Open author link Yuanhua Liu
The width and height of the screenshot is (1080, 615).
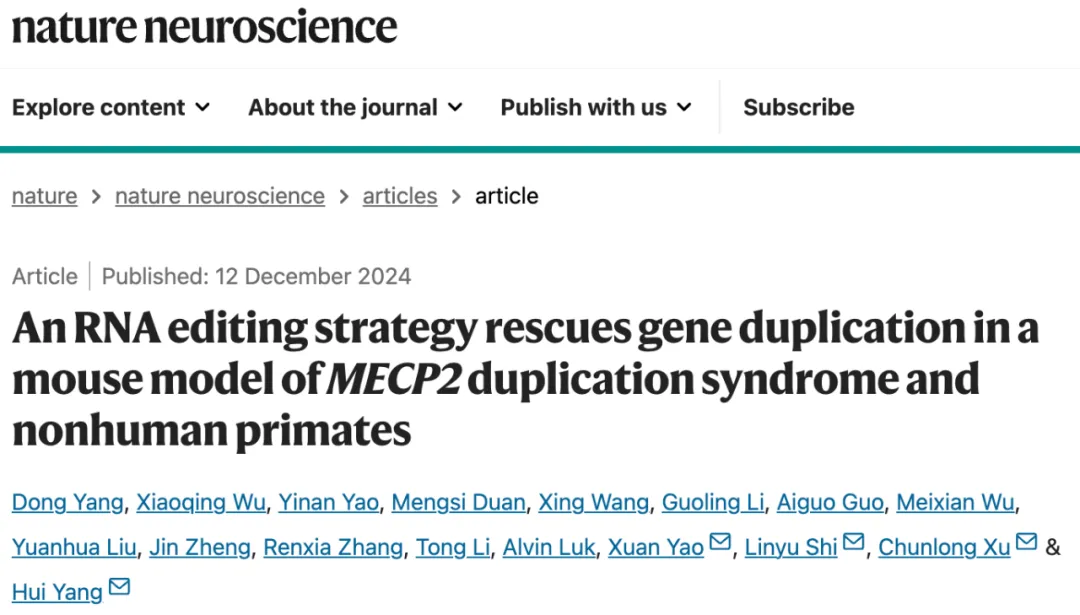click(73, 547)
